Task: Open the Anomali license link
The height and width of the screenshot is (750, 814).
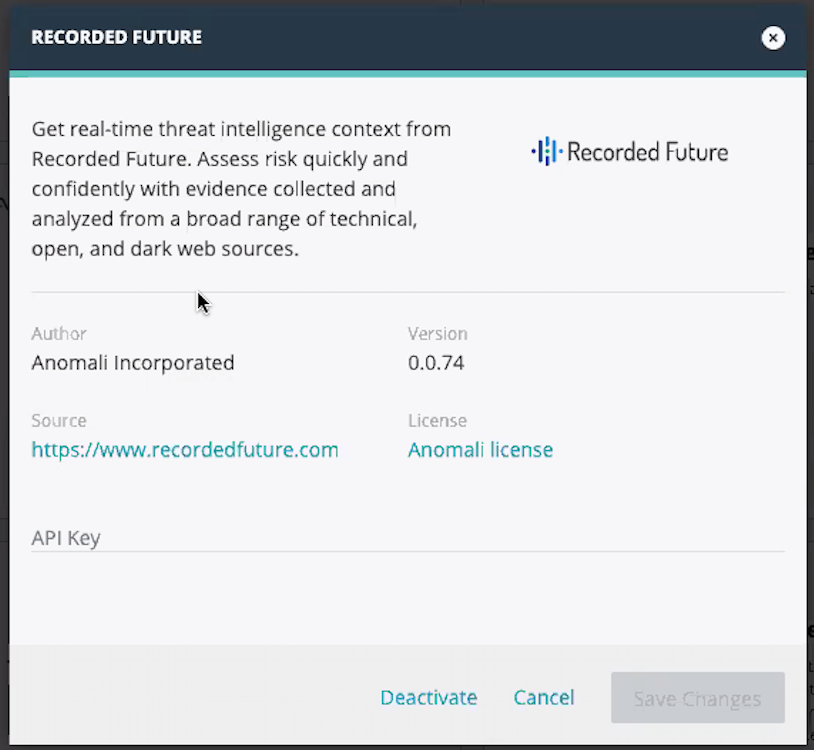Action: (480, 450)
